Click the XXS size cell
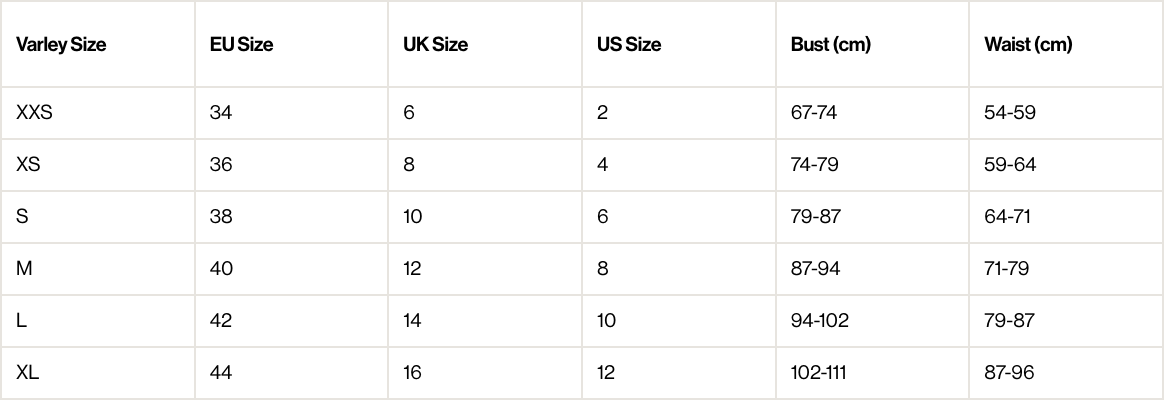The image size is (1164, 400). pos(34,112)
